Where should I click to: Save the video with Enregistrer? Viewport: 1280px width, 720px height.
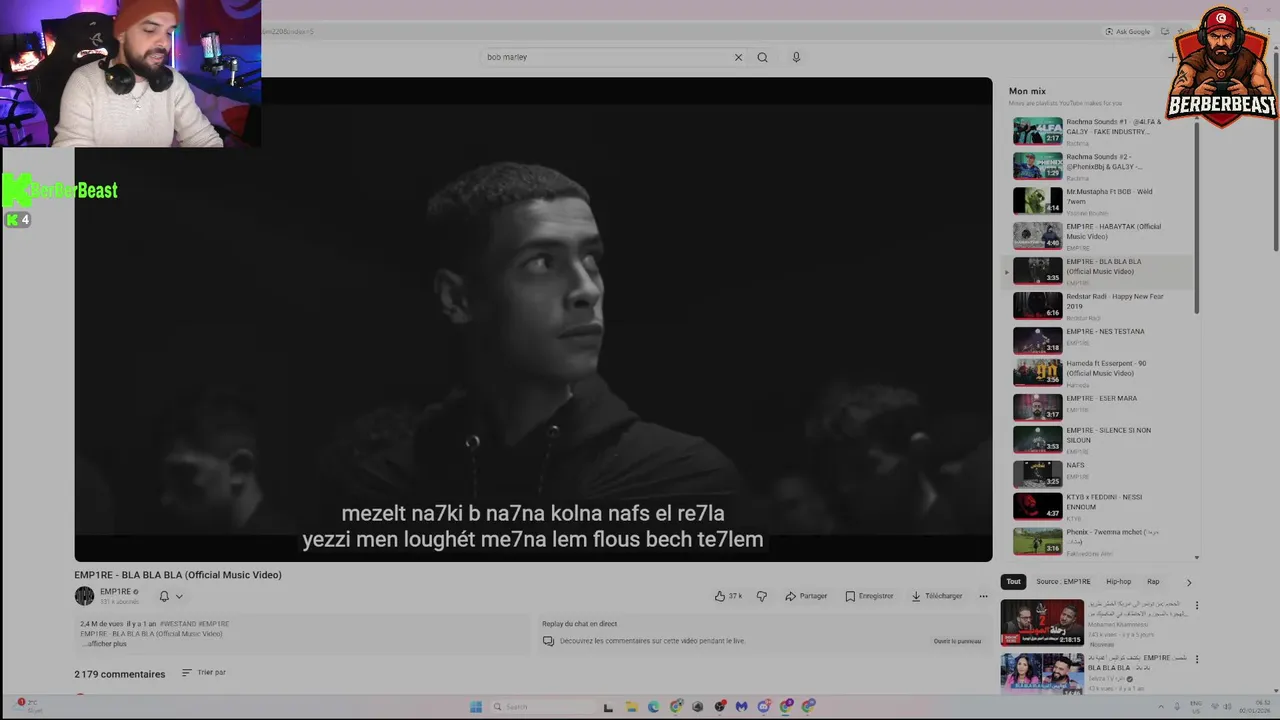pos(869,596)
